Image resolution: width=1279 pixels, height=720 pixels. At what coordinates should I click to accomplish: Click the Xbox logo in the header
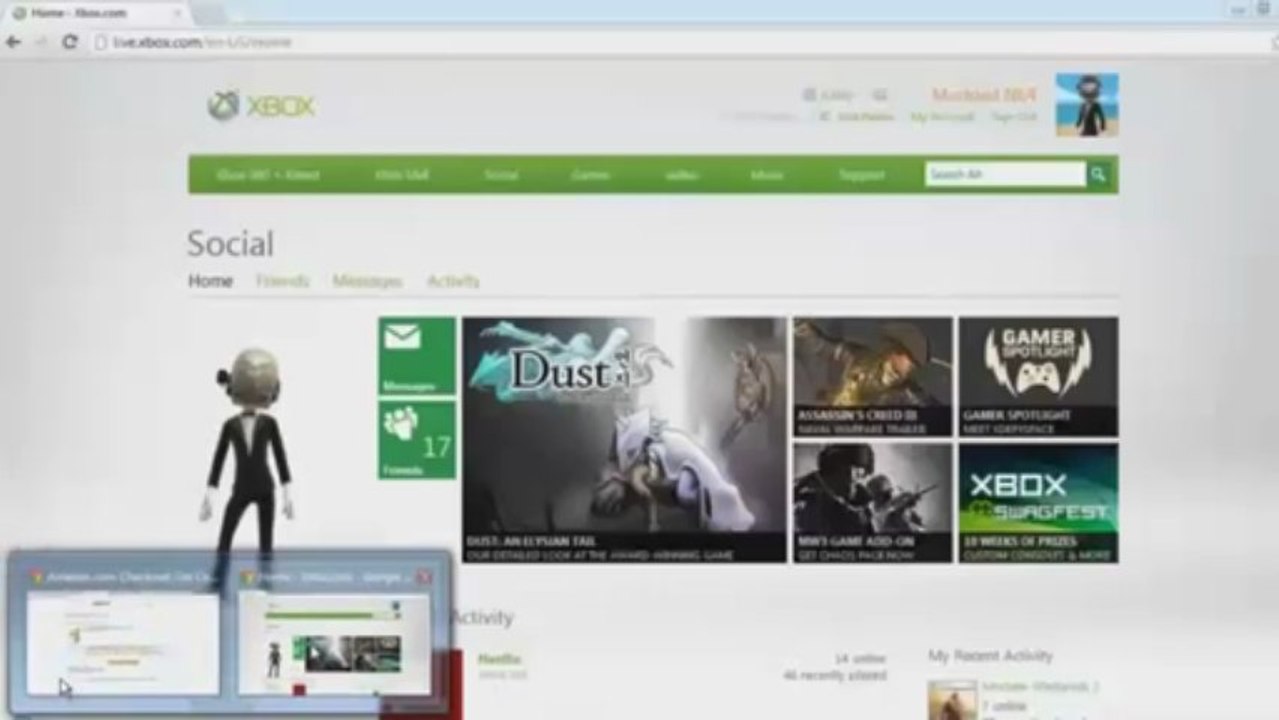pyautogui.click(x=261, y=106)
